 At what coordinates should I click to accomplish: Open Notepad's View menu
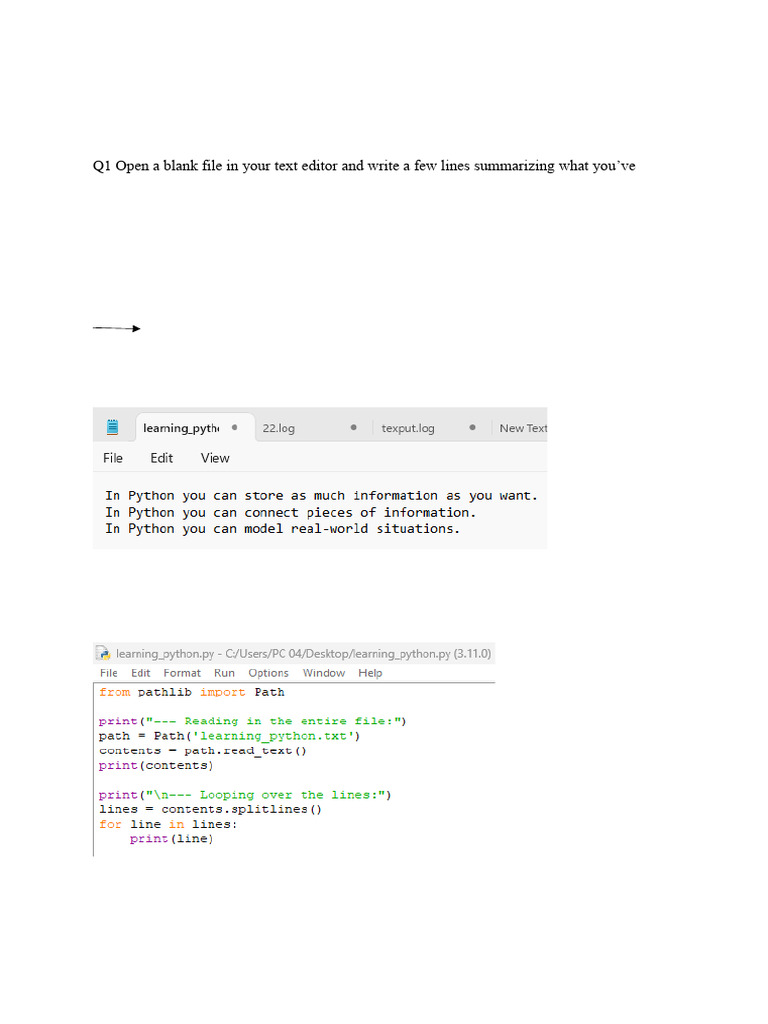click(215, 458)
